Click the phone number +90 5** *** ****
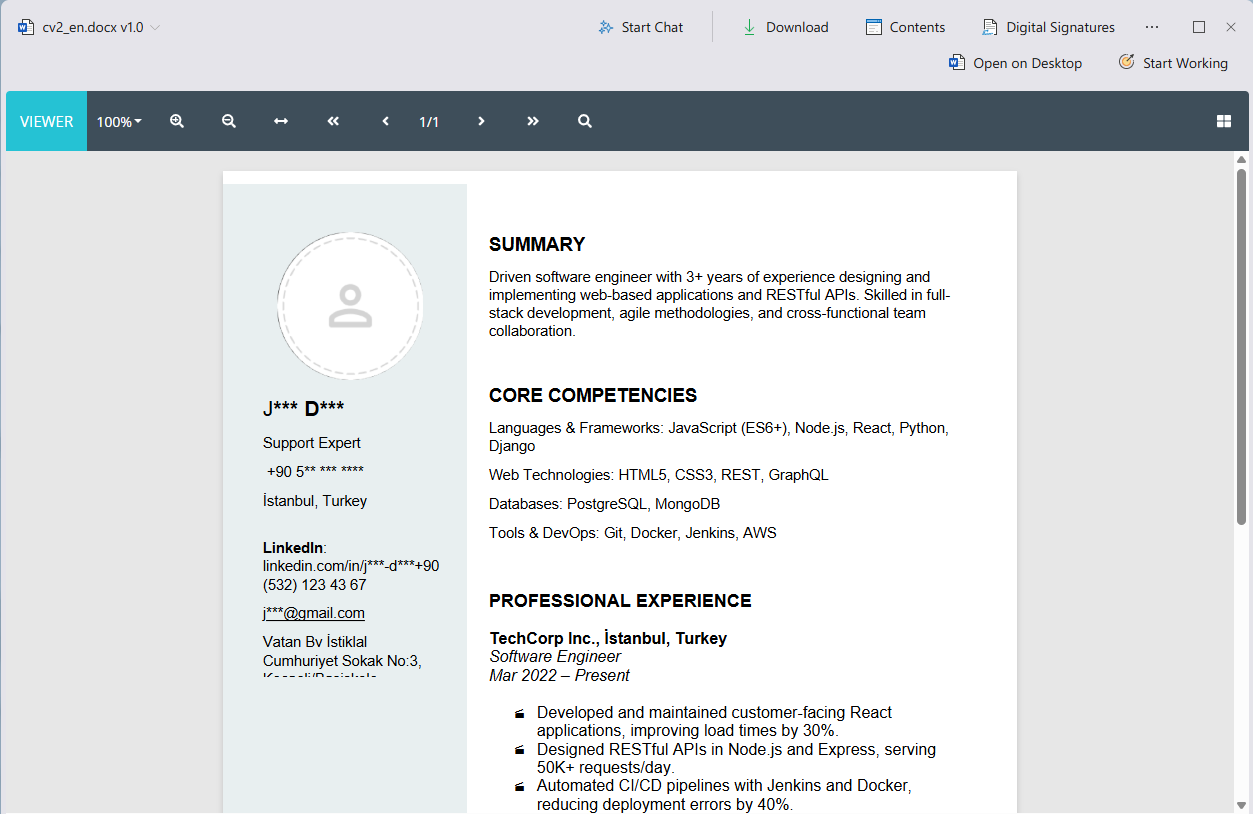Image resolution: width=1253 pixels, height=814 pixels. click(315, 472)
